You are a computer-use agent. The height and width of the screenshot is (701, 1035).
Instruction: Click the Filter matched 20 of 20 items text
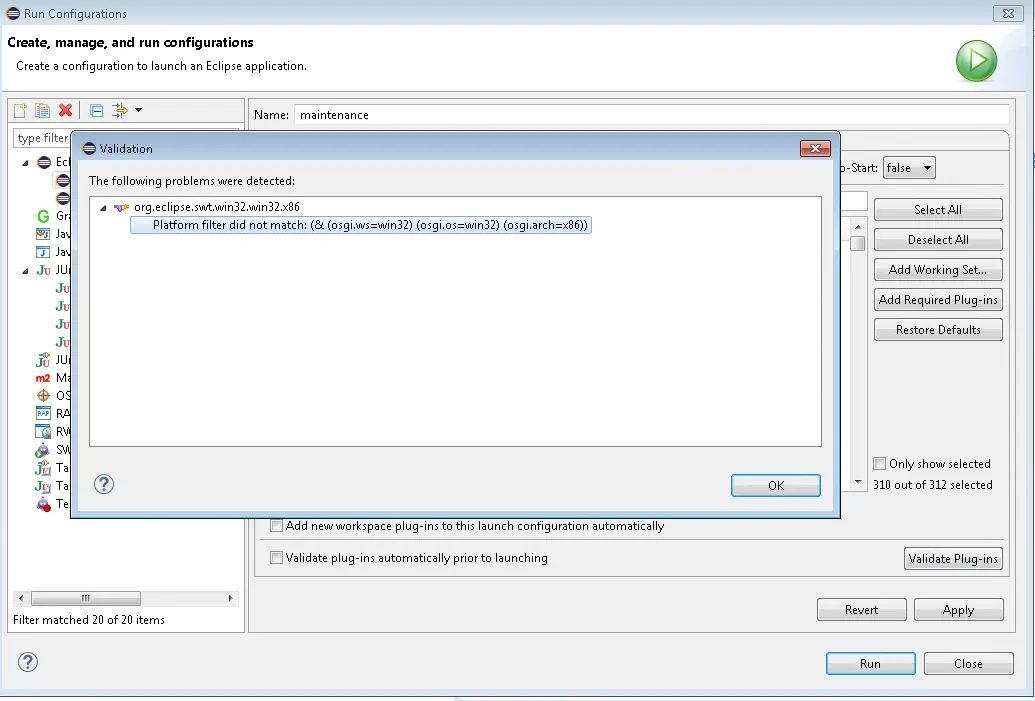pyautogui.click(x=88, y=620)
